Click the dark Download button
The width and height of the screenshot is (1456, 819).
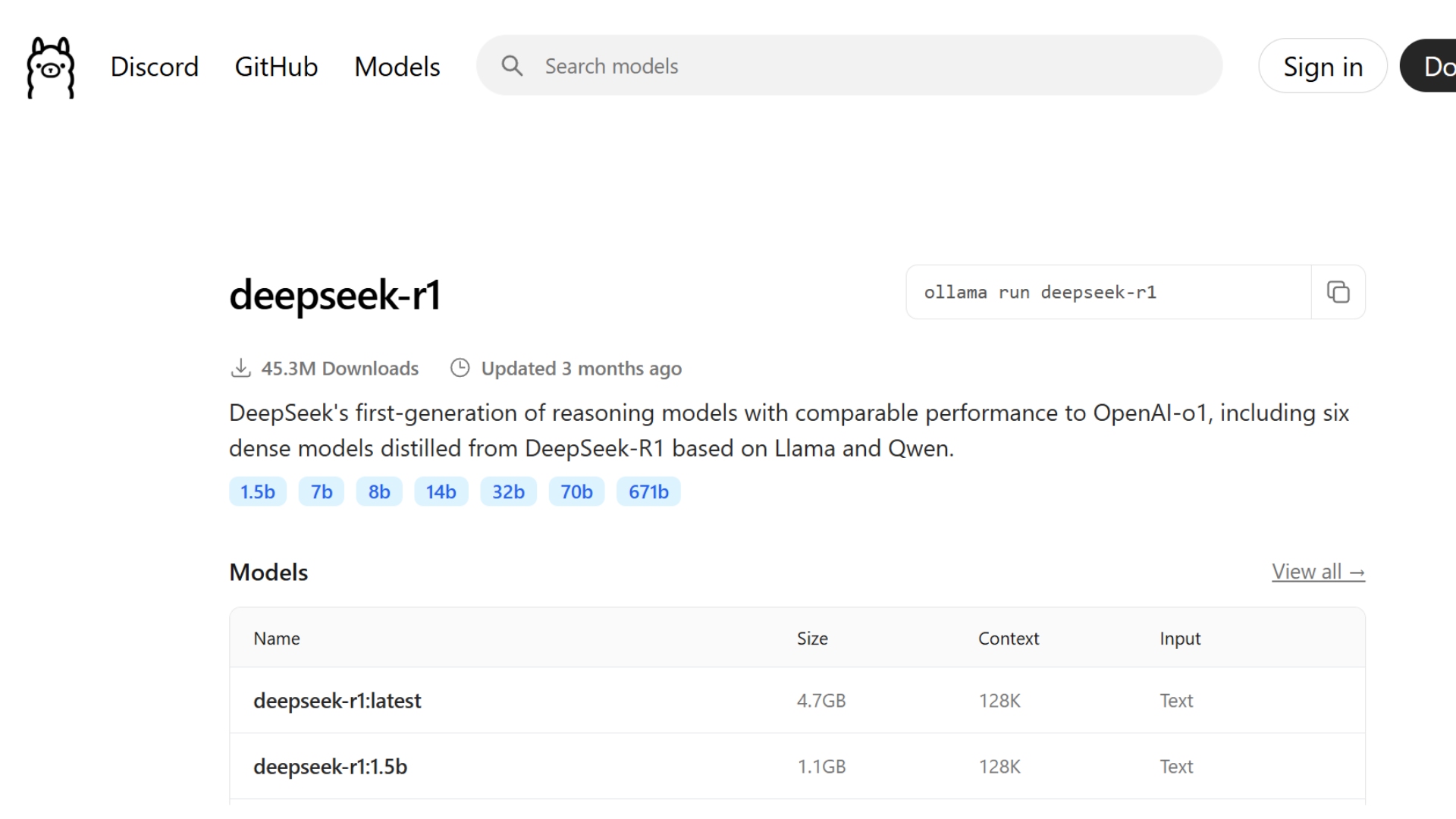(1428, 66)
